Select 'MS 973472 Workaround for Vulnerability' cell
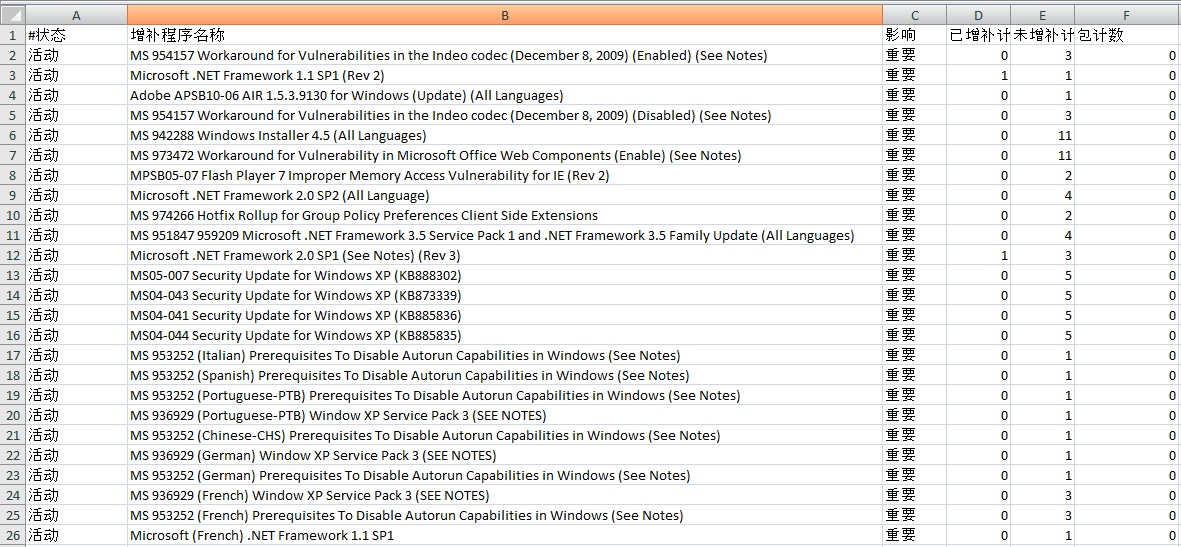Image resolution: width=1181 pixels, height=547 pixels. (x=505, y=155)
